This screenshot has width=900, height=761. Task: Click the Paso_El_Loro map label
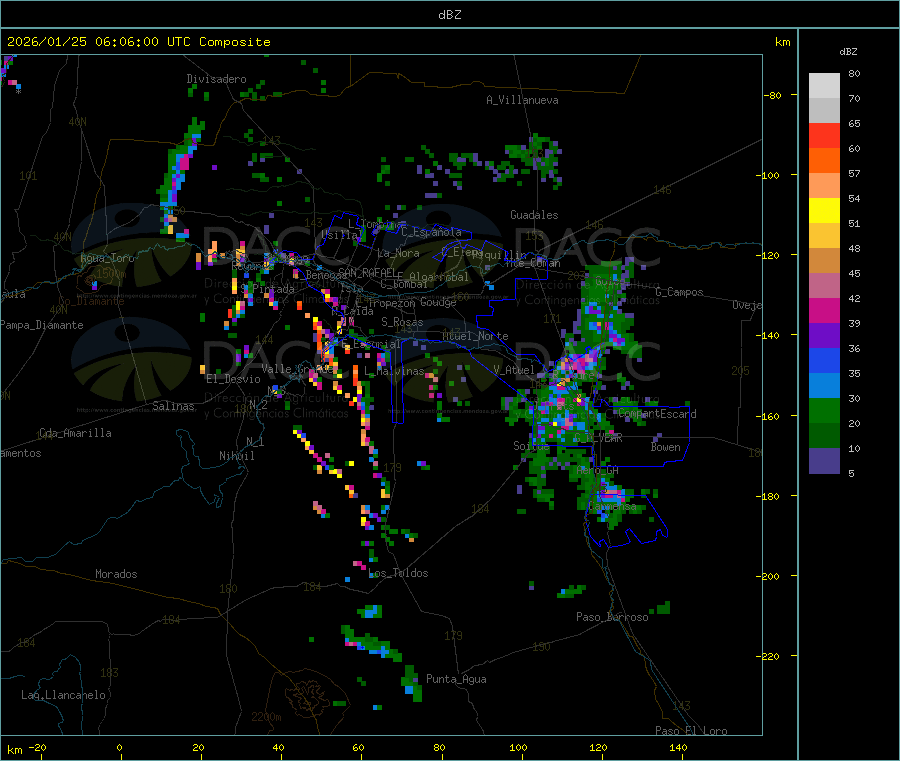pos(692,731)
